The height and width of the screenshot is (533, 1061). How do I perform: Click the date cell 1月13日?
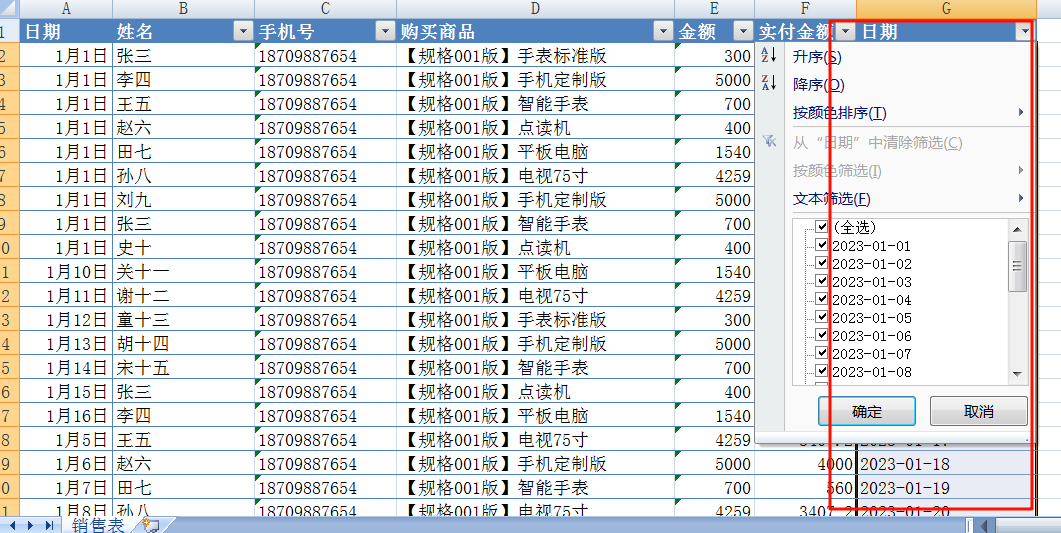[66, 344]
